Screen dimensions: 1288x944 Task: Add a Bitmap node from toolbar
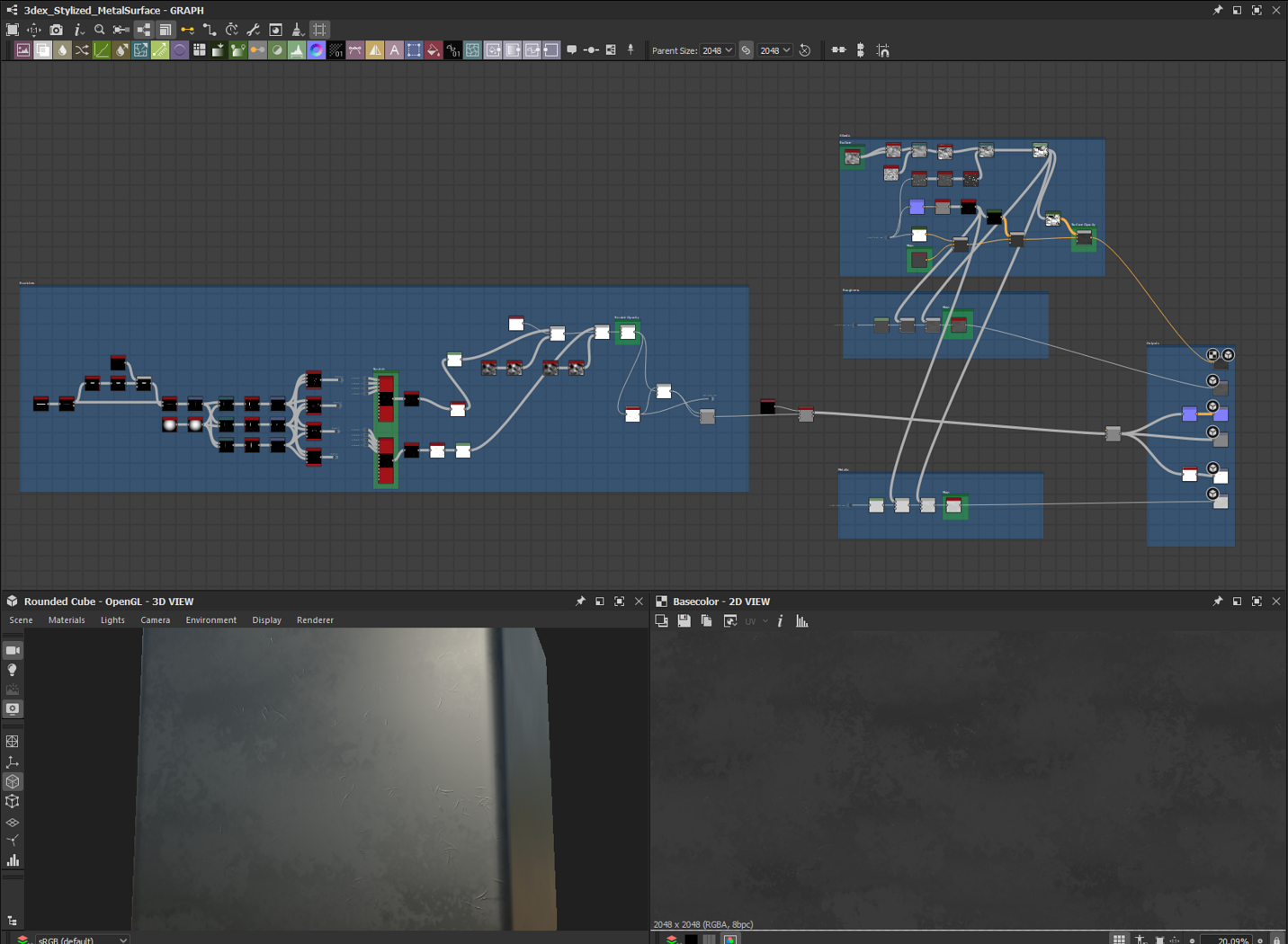(x=23, y=50)
